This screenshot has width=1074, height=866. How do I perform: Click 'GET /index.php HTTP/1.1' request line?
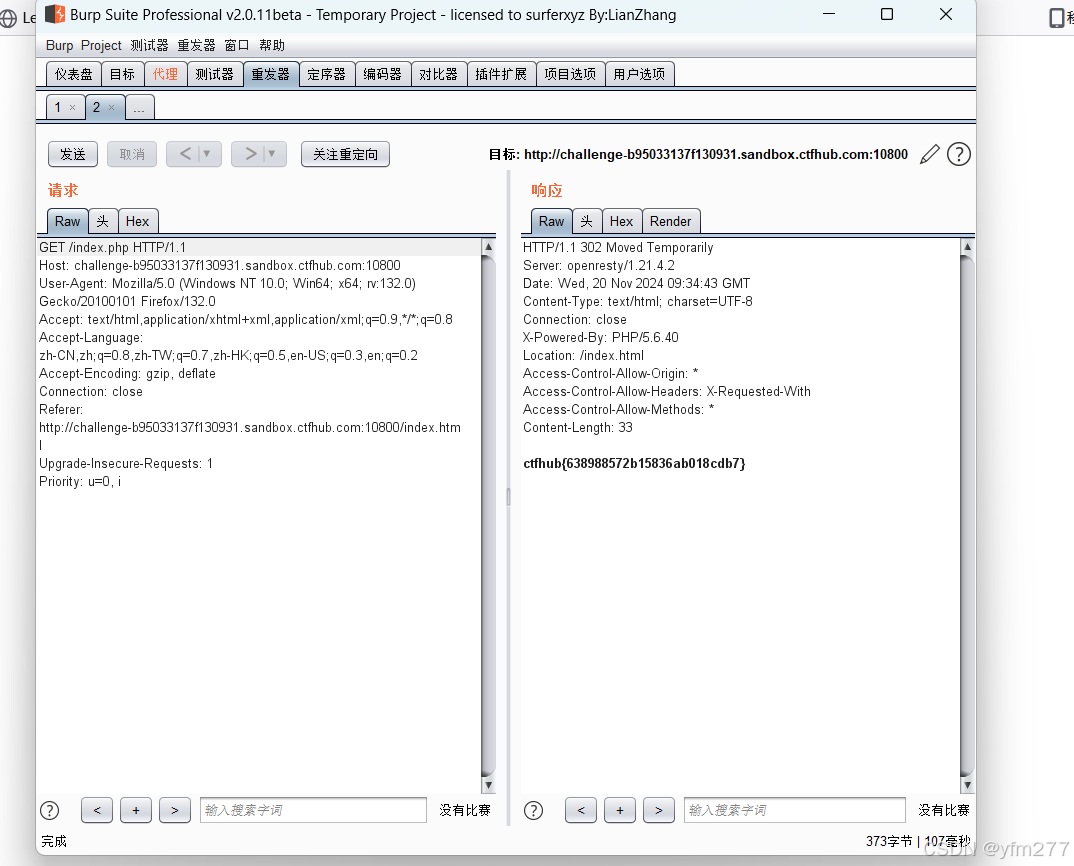(112, 247)
